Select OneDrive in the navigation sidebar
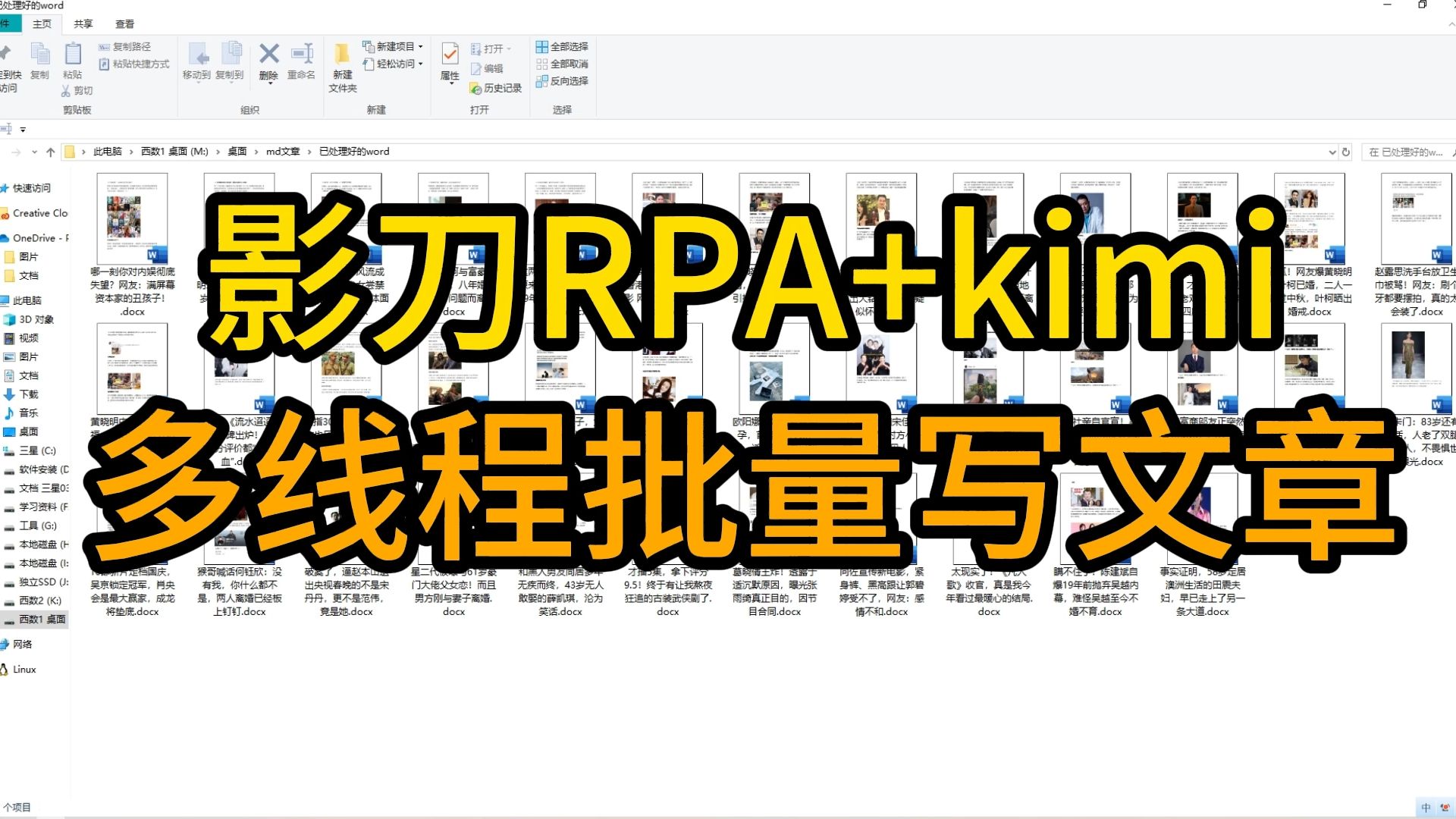 37,237
